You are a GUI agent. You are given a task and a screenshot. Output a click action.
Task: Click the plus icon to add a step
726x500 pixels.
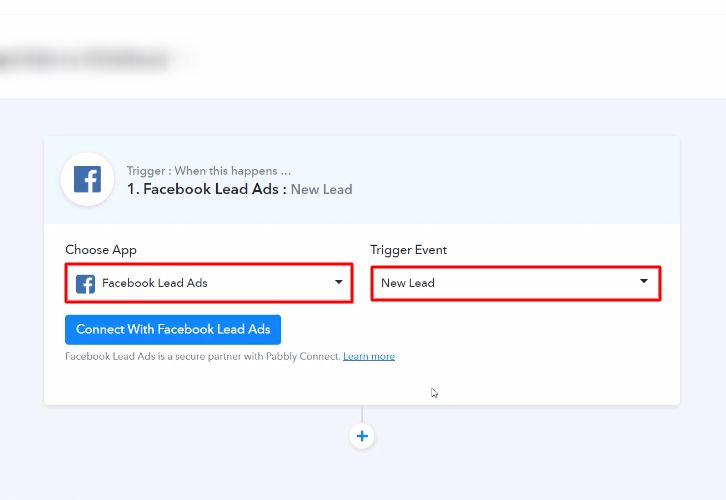pyautogui.click(x=362, y=436)
